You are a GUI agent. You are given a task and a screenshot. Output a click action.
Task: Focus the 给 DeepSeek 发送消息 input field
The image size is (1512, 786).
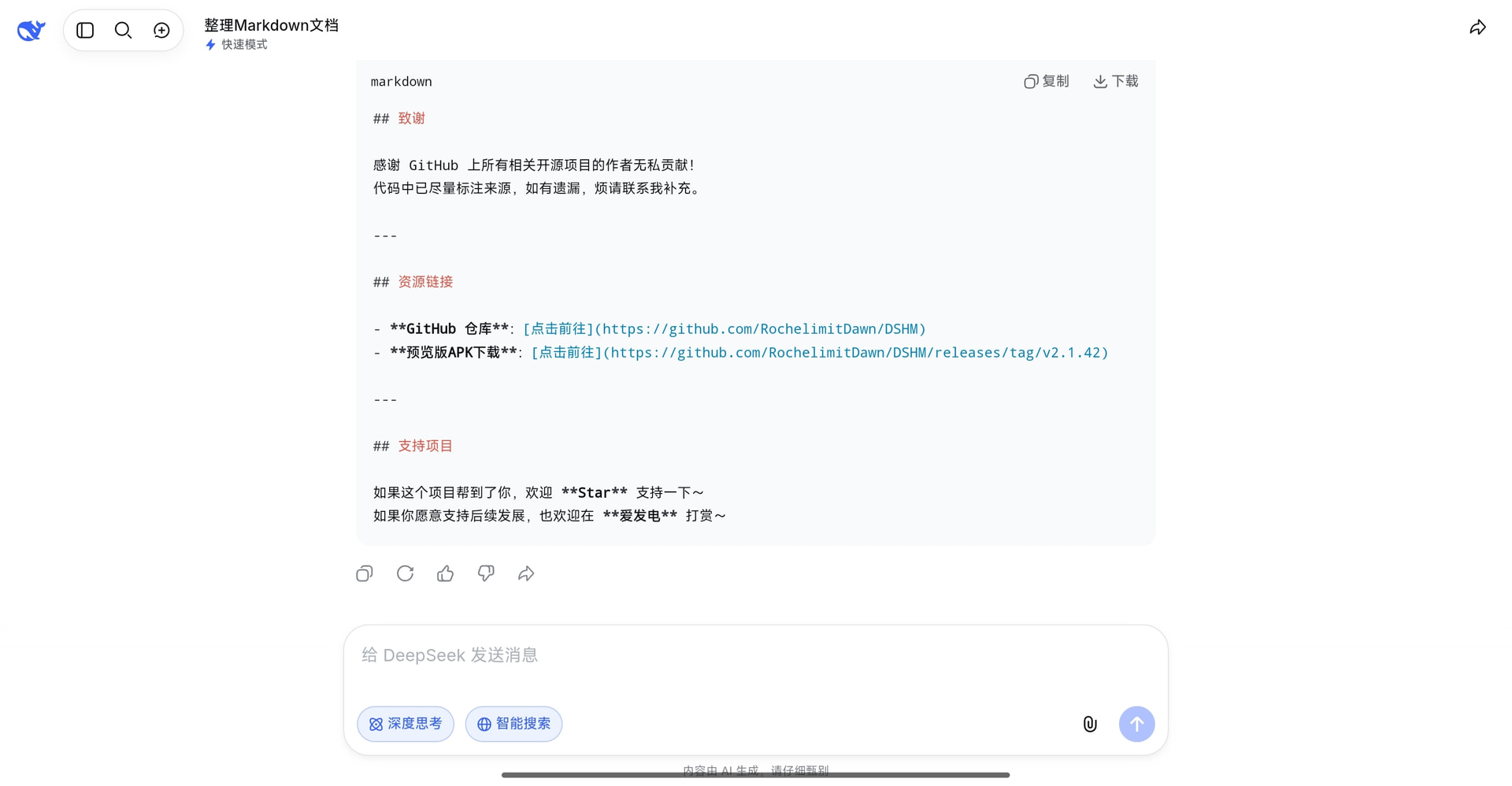(x=756, y=655)
